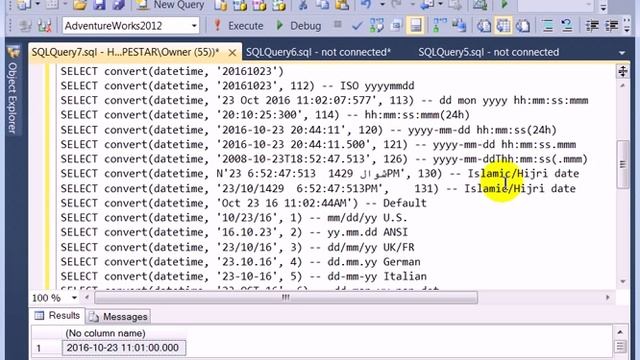Open an Analysis Services MDX query
The height and width of the screenshot is (360, 640).
pos(240,5)
